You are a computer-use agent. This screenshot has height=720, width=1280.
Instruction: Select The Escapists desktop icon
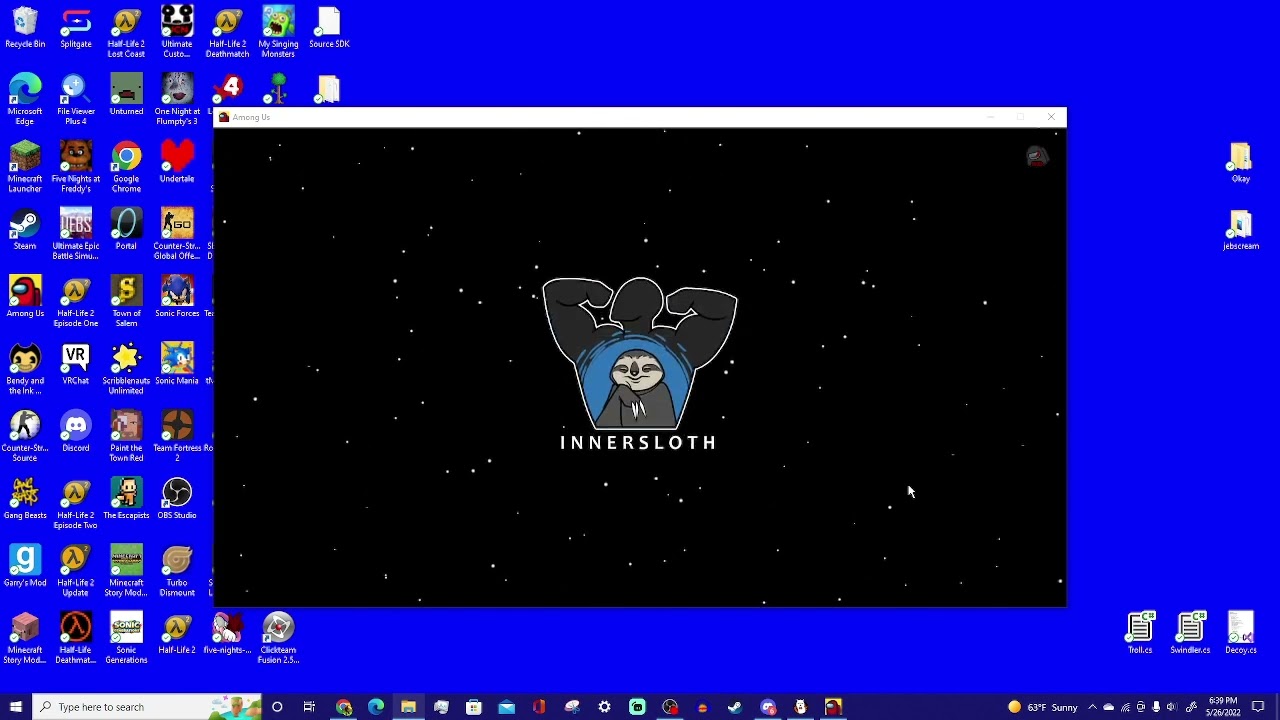126,499
